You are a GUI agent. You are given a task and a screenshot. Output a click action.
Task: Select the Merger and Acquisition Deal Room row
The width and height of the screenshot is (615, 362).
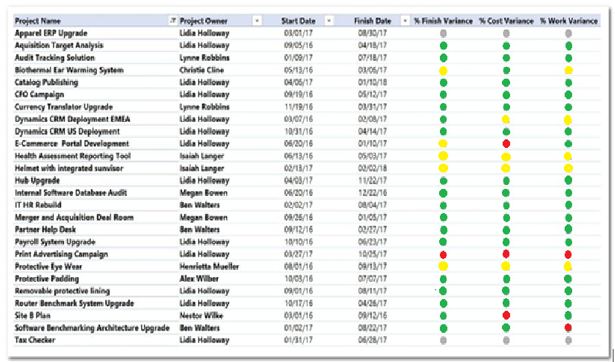pos(307,217)
